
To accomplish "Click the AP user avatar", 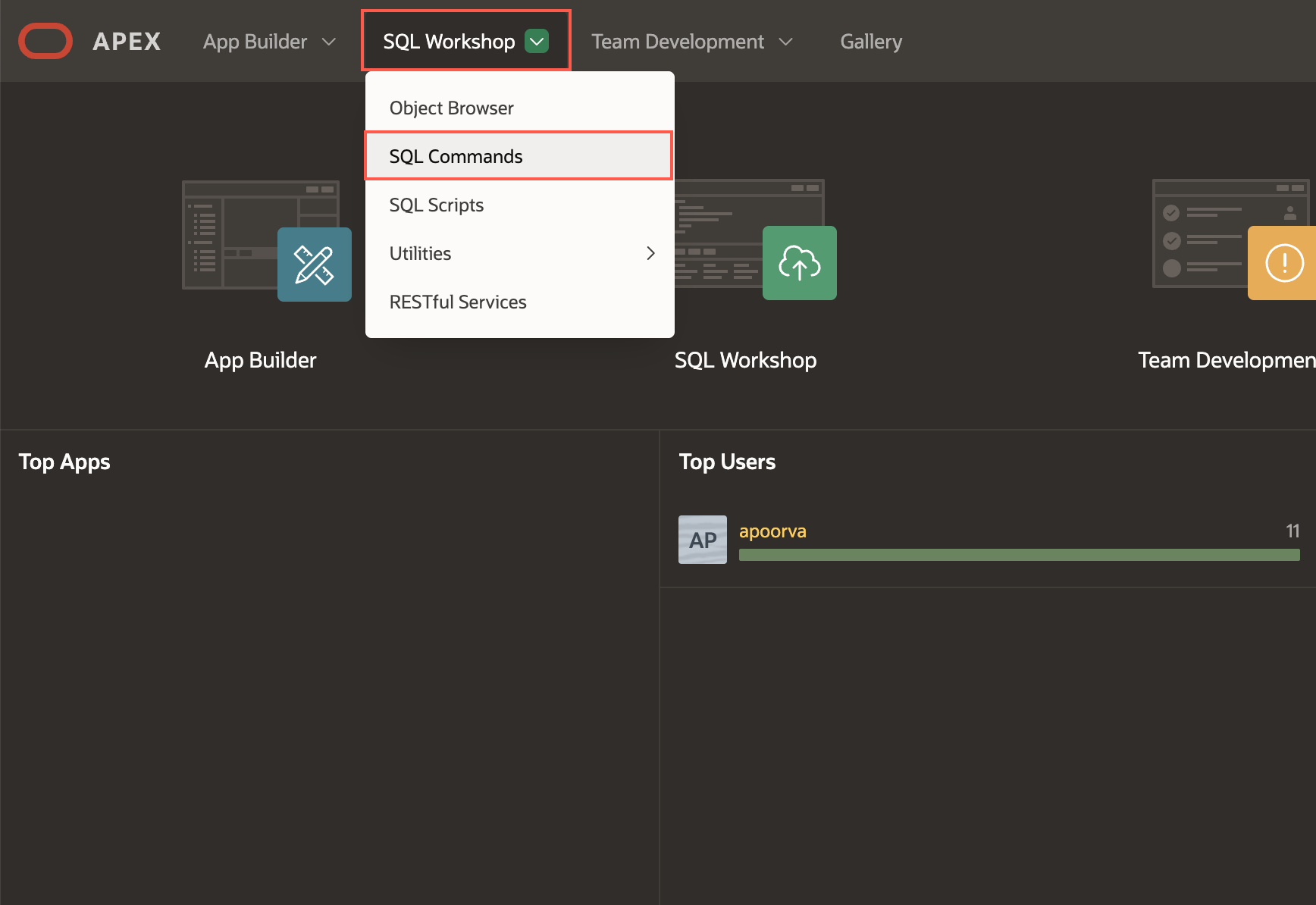I will [x=703, y=540].
